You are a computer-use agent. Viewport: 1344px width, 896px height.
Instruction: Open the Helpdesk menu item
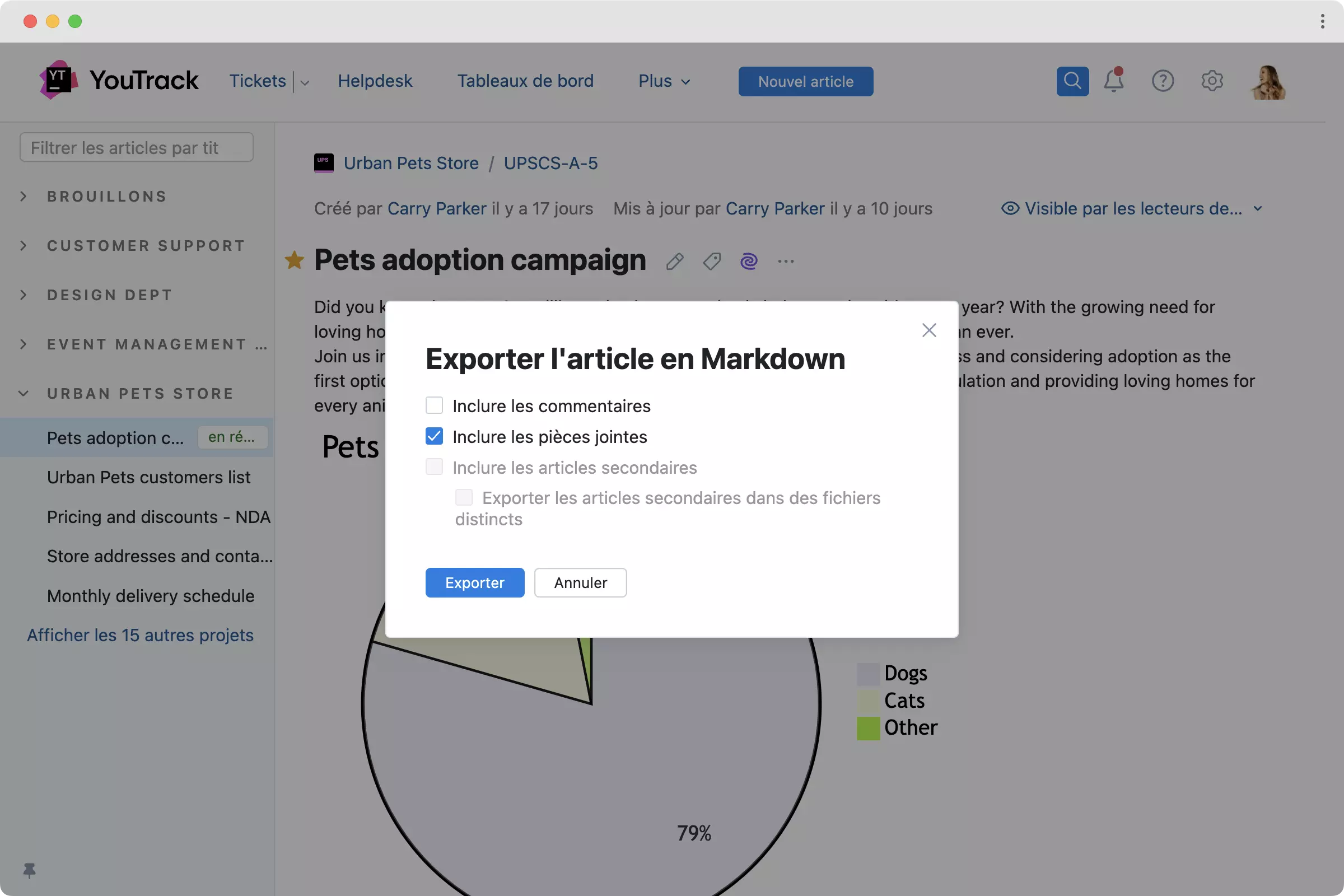click(x=375, y=81)
